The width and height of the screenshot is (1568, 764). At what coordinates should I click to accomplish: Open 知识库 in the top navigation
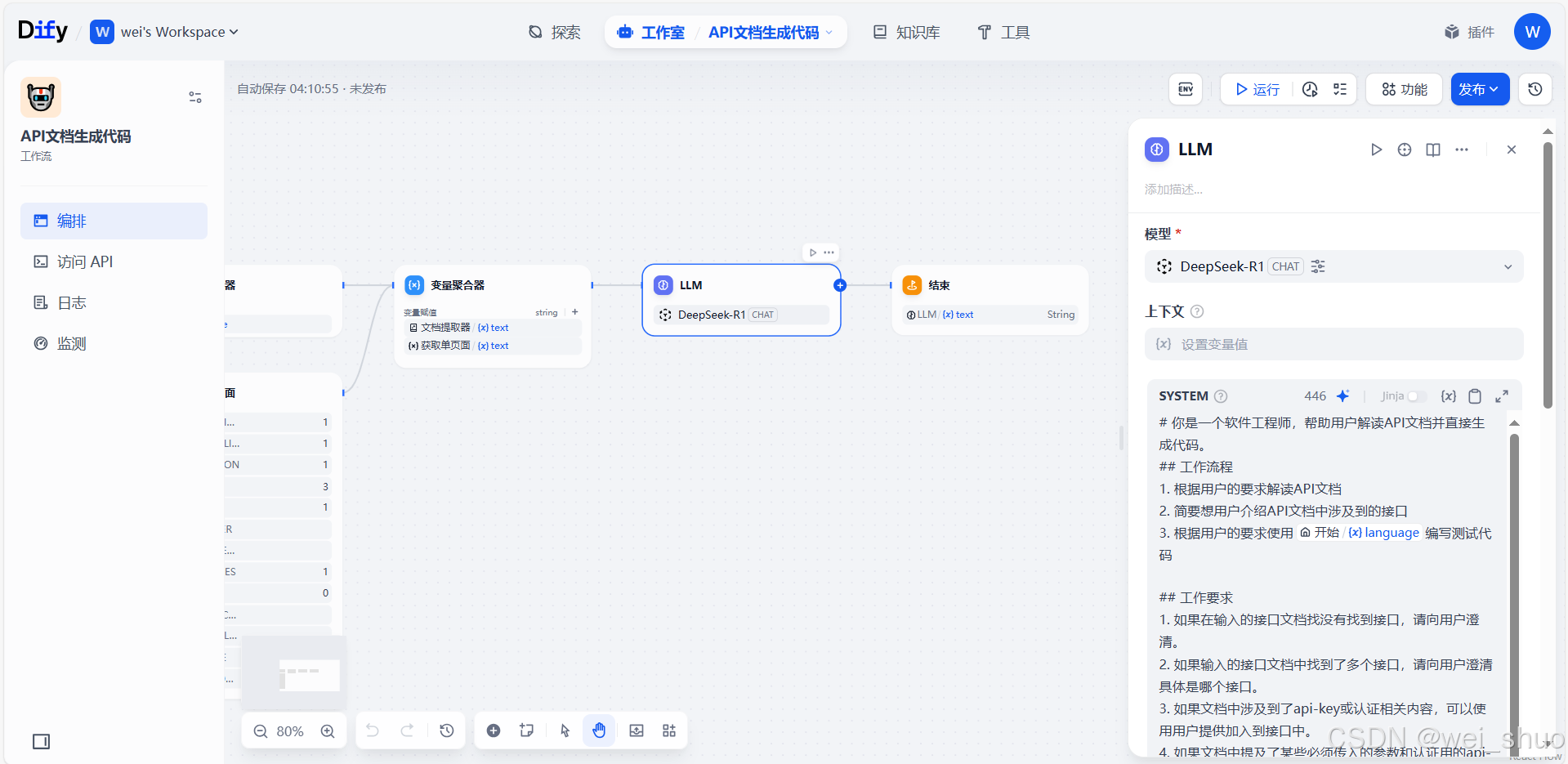tap(906, 32)
